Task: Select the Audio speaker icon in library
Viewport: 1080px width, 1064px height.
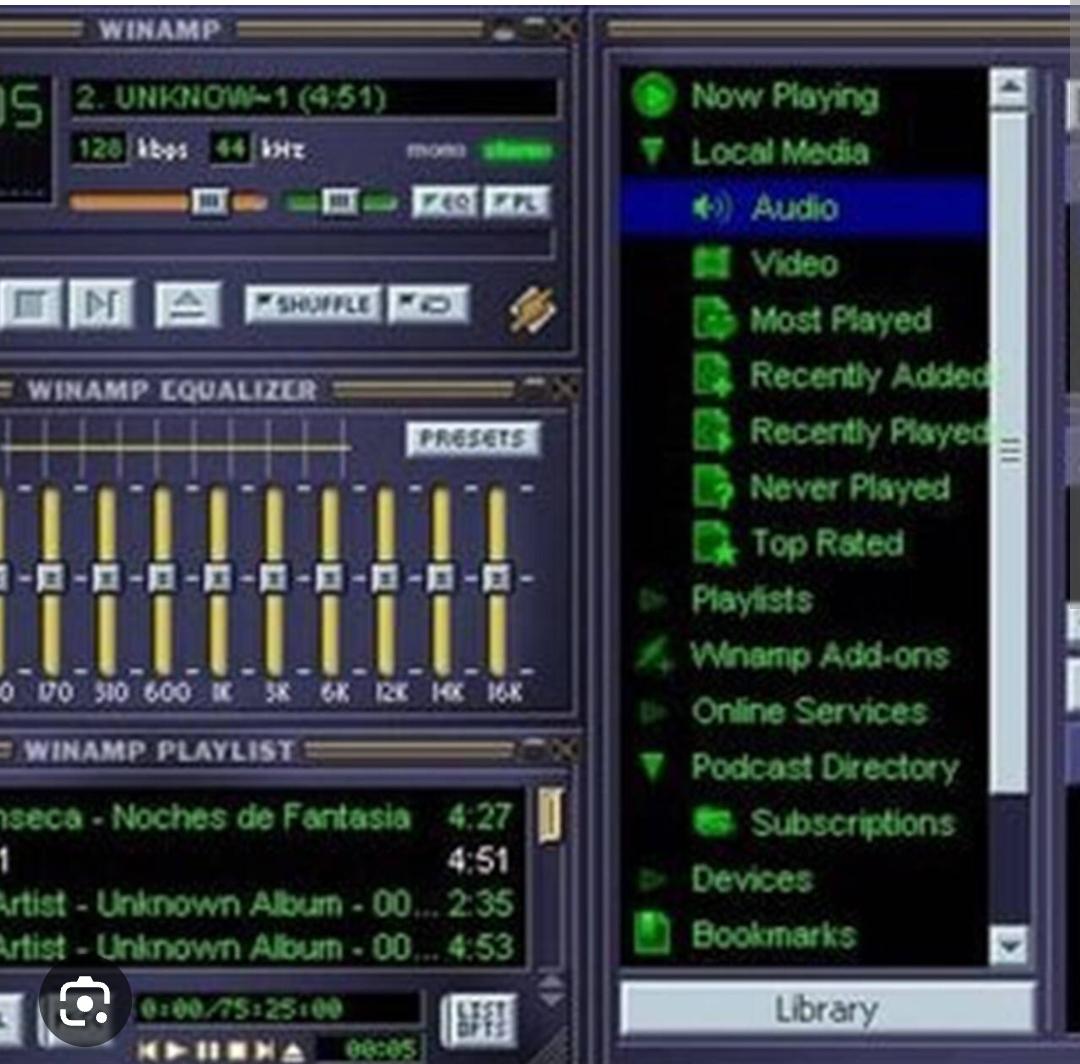Action: click(x=711, y=207)
